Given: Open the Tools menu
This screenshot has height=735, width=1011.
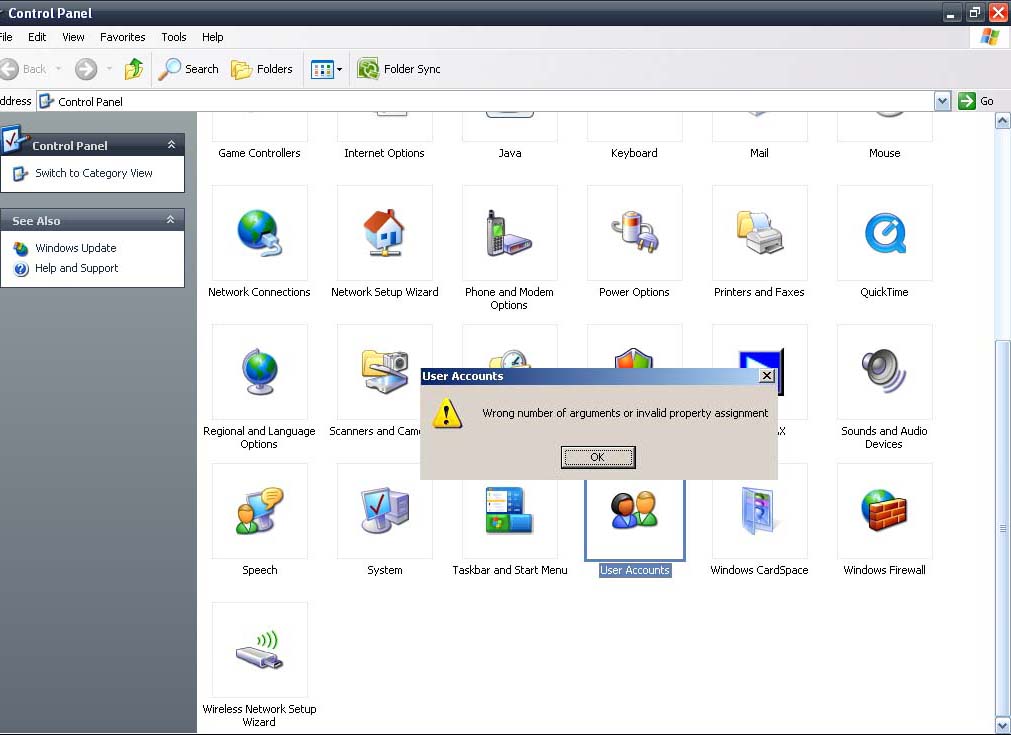Looking at the screenshot, I should tap(174, 37).
